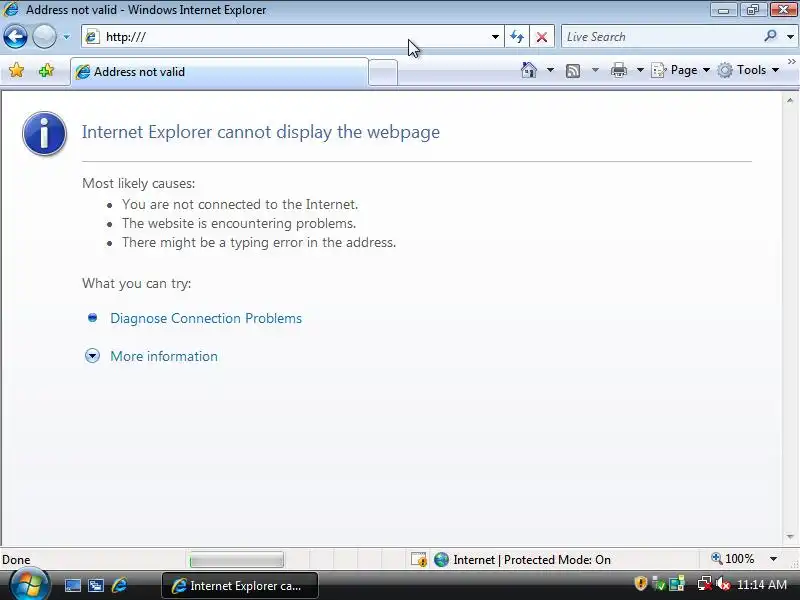Click the 11:14 AM clock

coord(762,585)
